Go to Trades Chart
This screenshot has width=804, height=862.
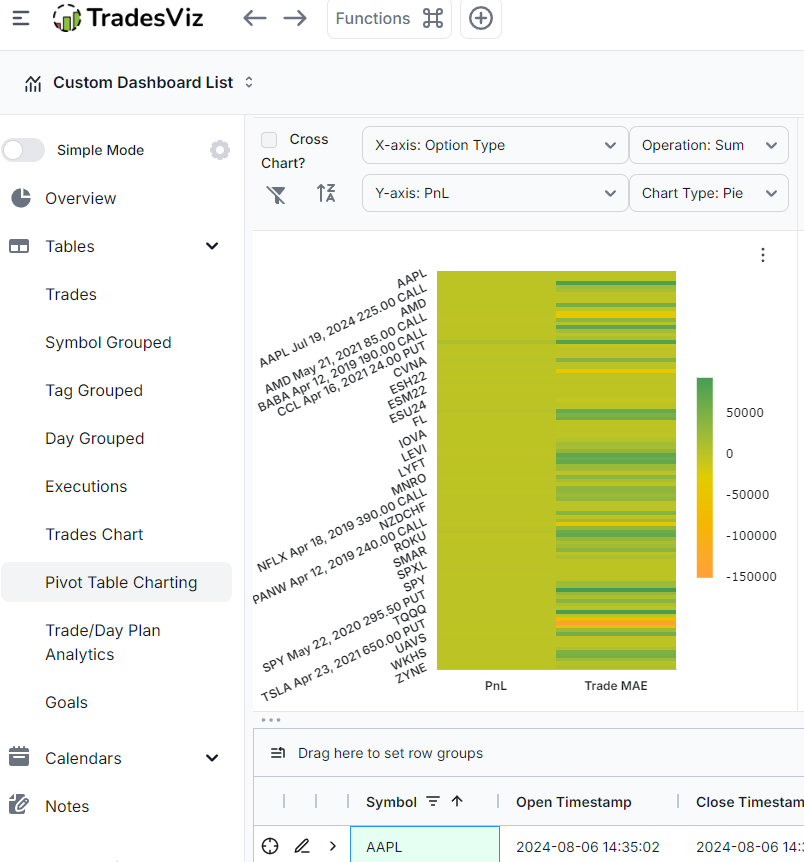click(94, 534)
